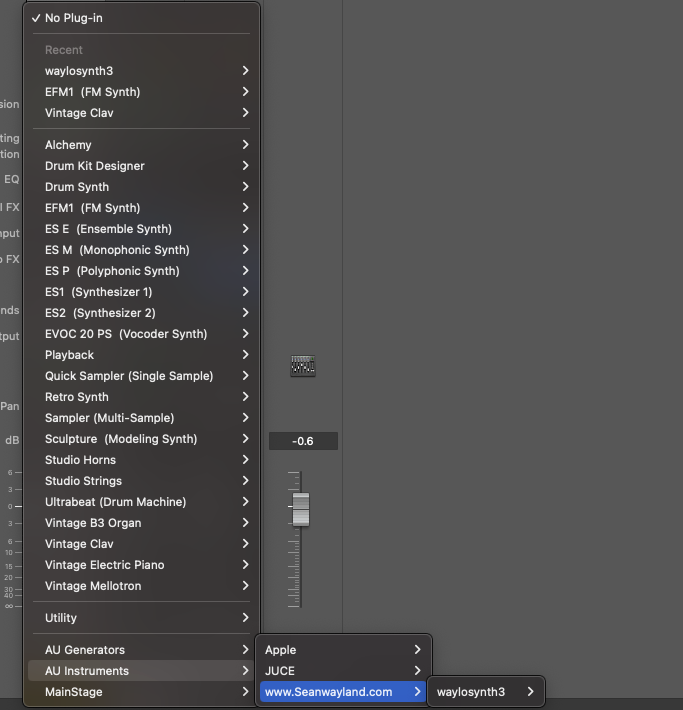Image resolution: width=683 pixels, height=710 pixels.
Task: Pick ES E (Ensemble Synth)
Action: pos(141,229)
